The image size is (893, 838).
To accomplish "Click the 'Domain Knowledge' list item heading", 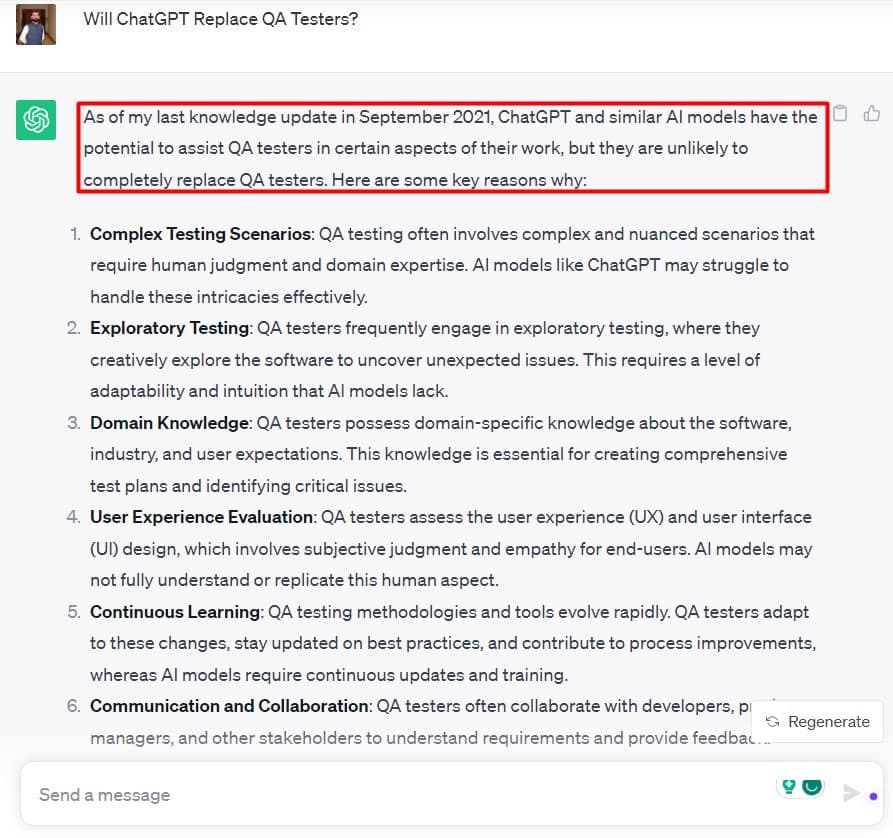I will point(169,423).
